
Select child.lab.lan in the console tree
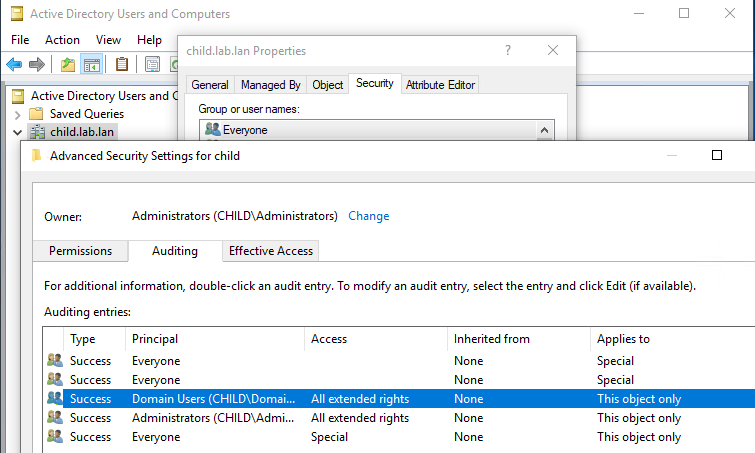pos(82,132)
